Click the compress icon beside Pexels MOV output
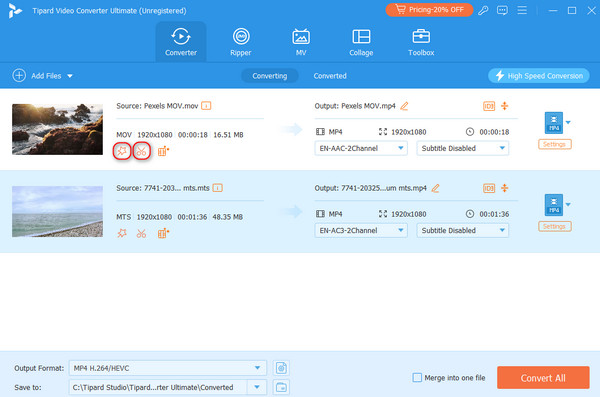 (505, 106)
